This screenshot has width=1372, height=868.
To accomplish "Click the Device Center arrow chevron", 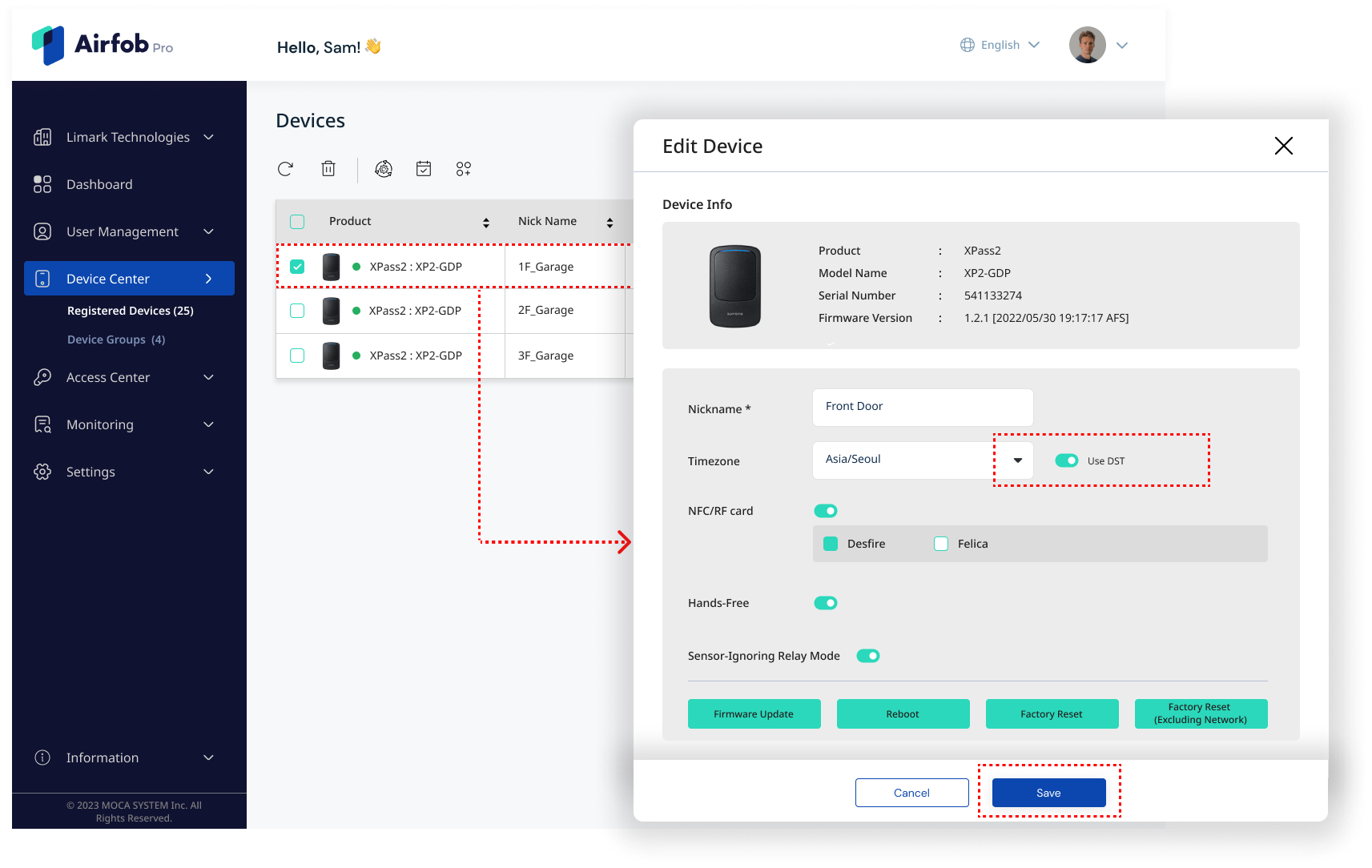I will point(209,279).
